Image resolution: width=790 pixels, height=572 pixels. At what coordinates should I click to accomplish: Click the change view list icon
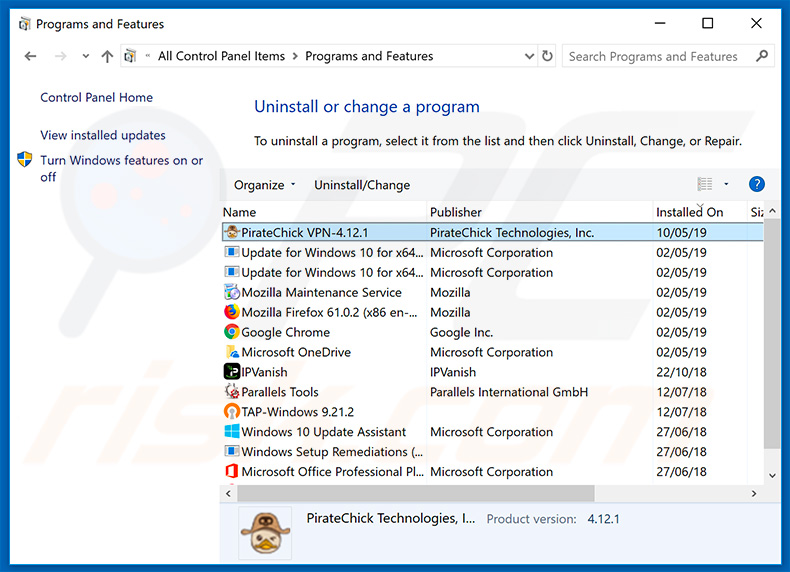point(705,184)
